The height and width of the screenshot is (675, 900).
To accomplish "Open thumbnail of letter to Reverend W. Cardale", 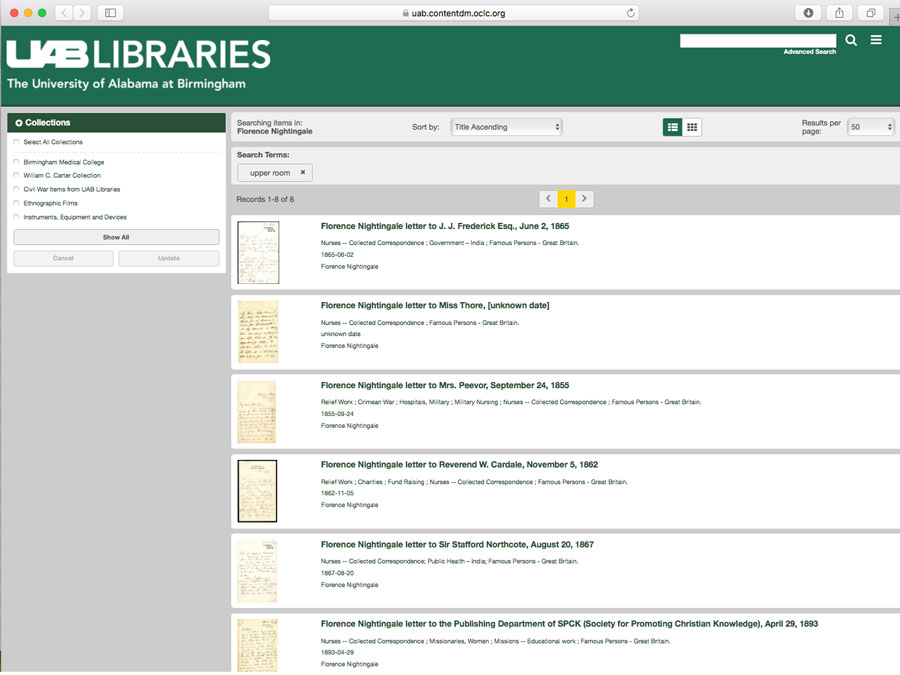I will (x=257, y=491).
